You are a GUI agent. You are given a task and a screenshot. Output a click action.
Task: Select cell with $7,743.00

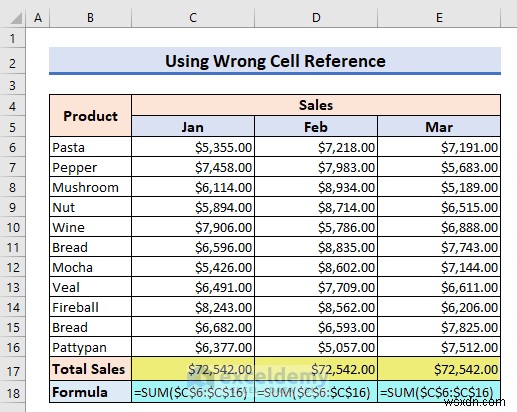click(x=439, y=247)
